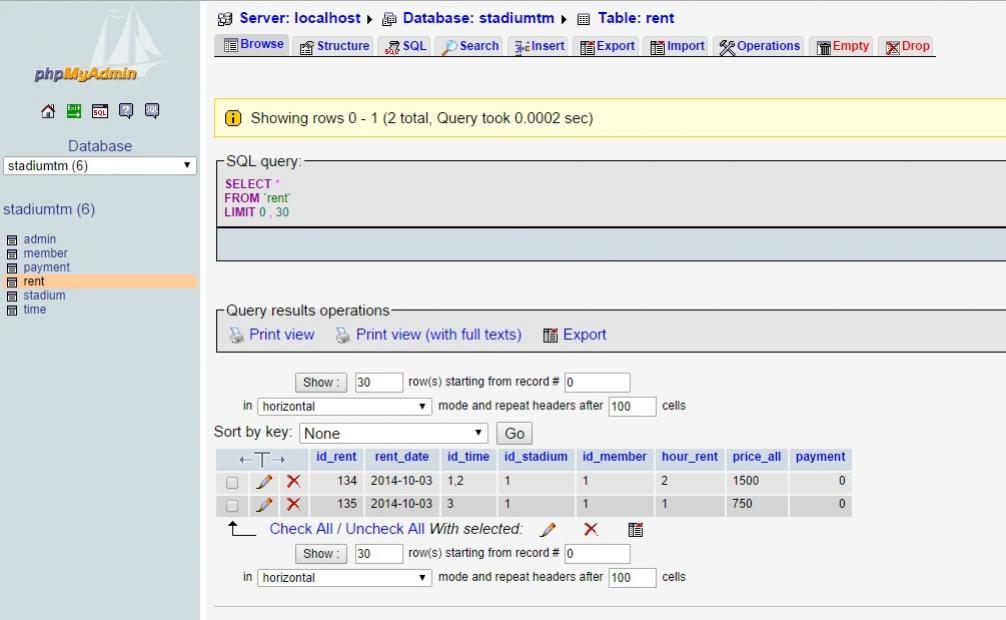This screenshot has width=1006, height=620.
Task: Click the red X delete selected icon
Action: click(x=591, y=529)
